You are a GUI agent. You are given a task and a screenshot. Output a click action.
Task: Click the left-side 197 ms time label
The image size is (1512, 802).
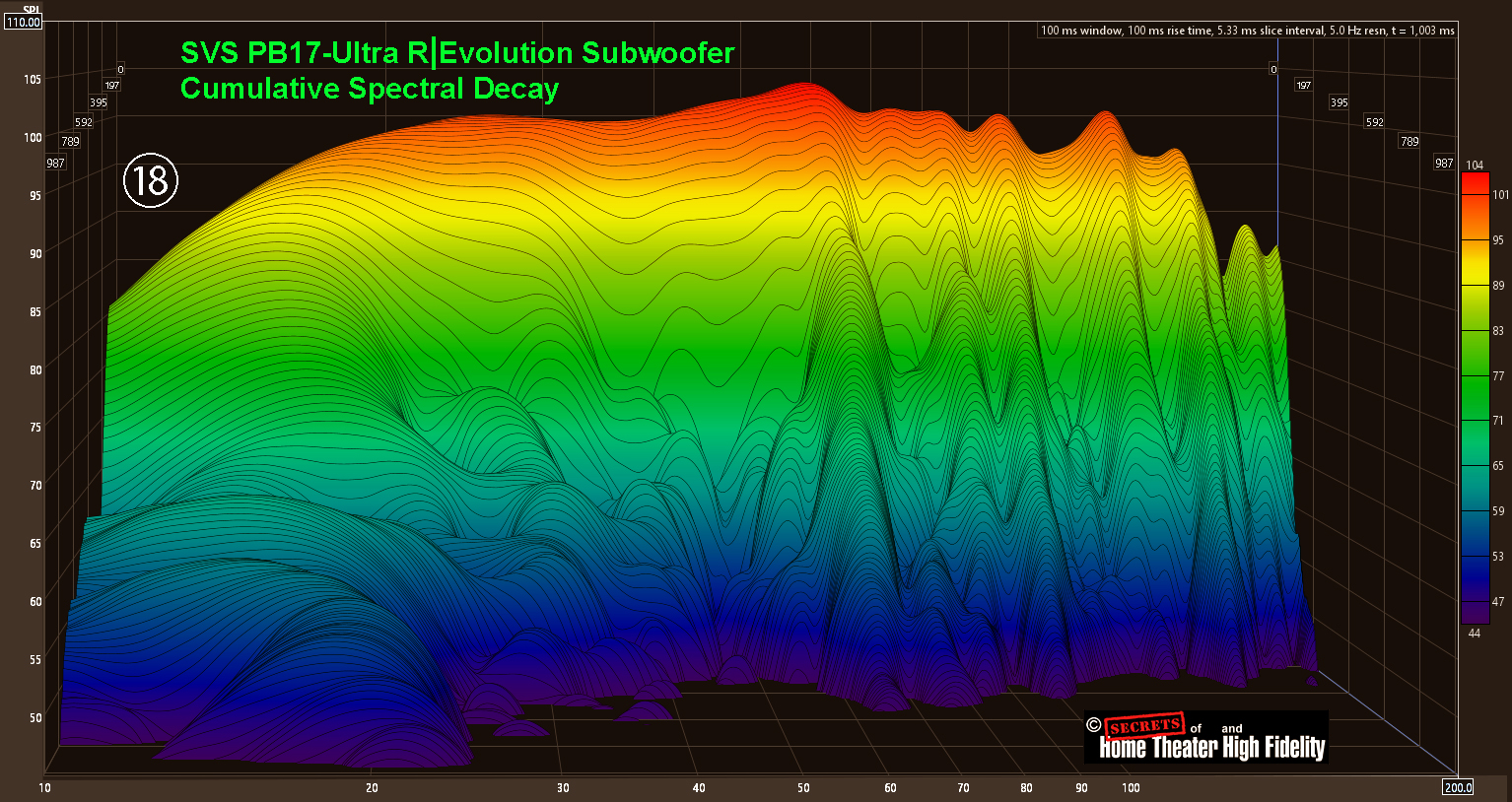tap(111, 86)
